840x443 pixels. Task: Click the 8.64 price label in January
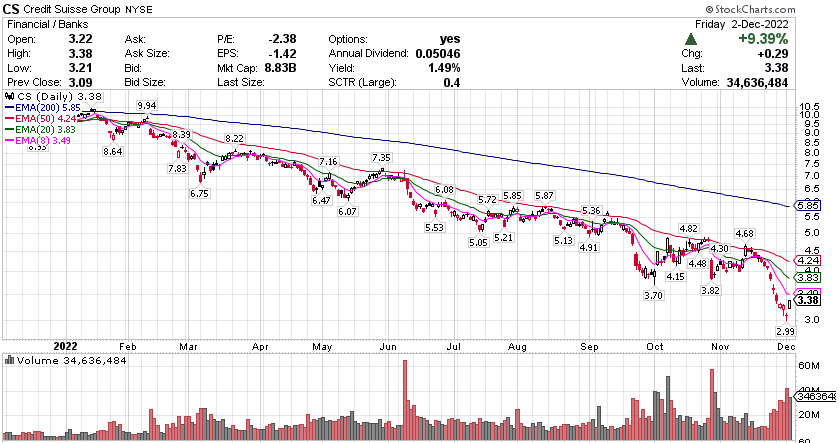[112, 152]
